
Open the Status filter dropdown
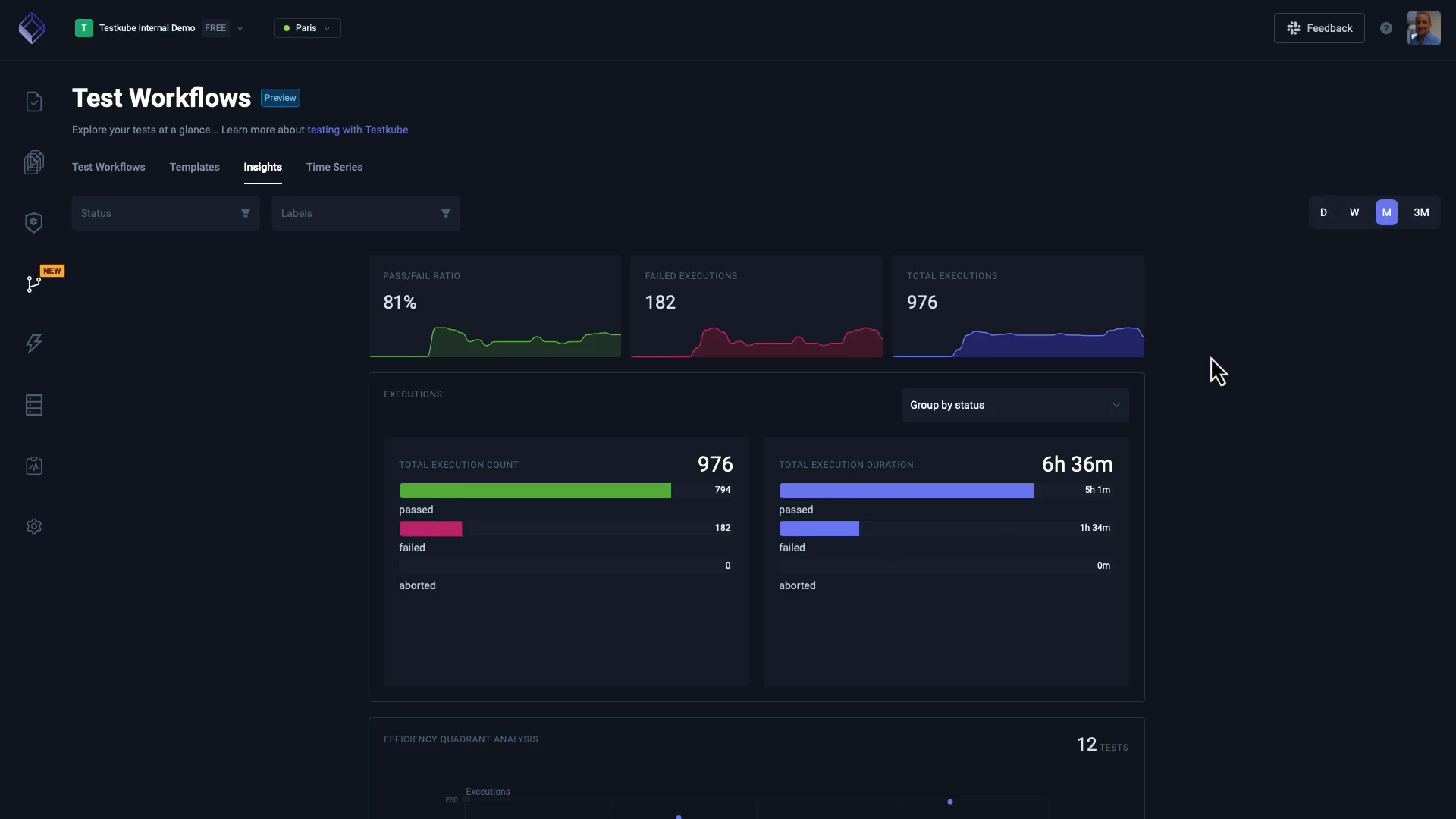click(165, 213)
